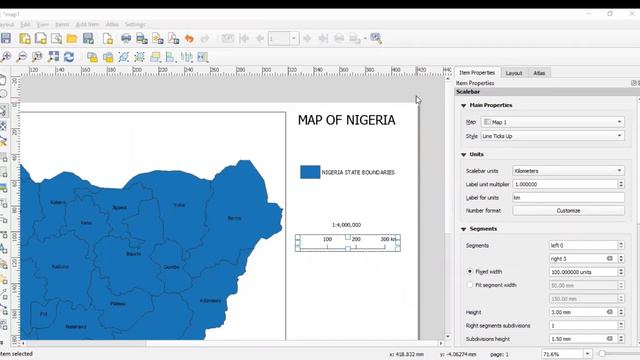Click the canvas horizontal scrollbar
Viewport: 640px width, 360px height.
(x=231, y=344)
